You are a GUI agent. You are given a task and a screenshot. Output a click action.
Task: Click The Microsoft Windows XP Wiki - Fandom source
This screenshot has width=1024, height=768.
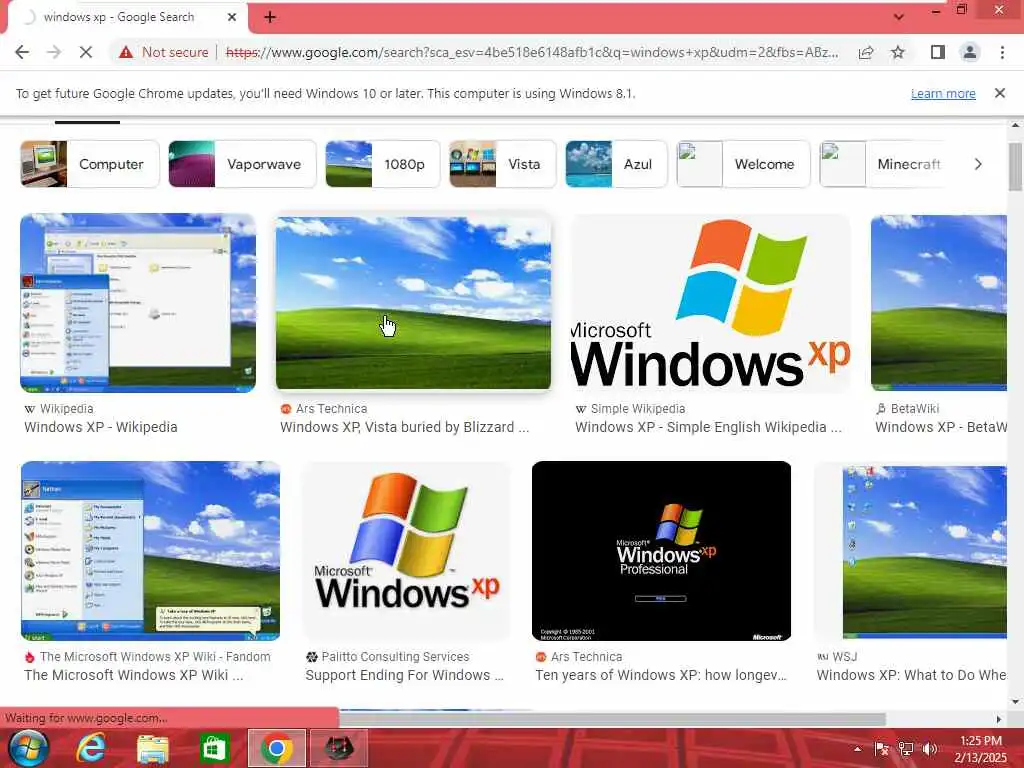tap(155, 657)
